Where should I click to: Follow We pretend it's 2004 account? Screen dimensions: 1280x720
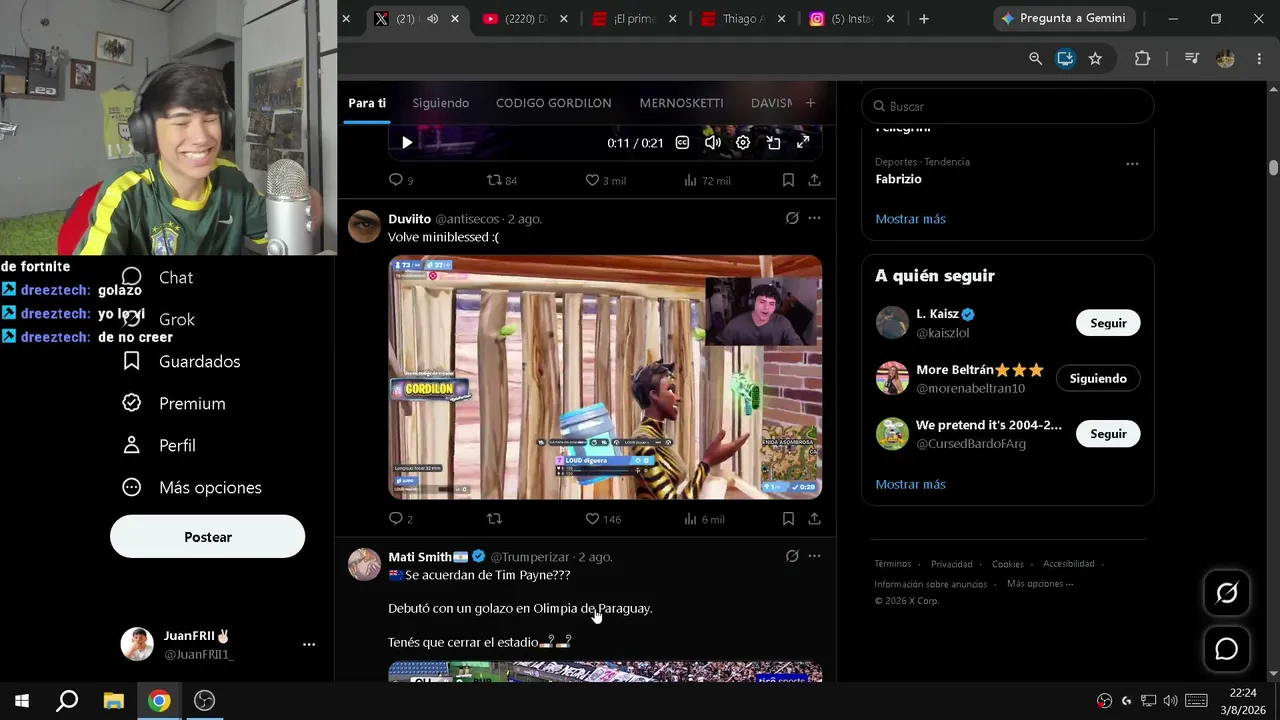[1108, 434]
